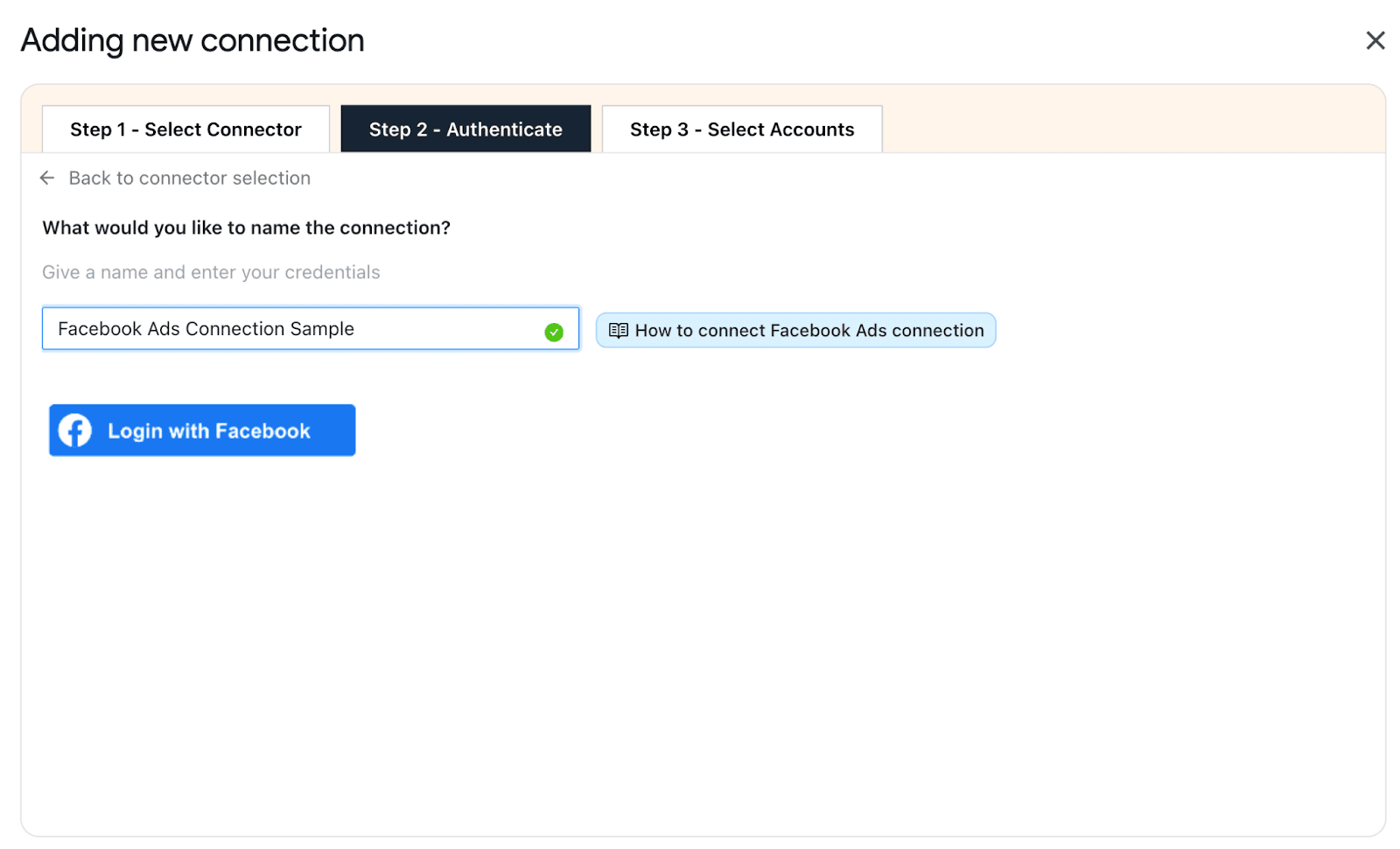1400x849 pixels.
Task: Close the Adding new connection dialog
Action: click(x=1375, y=40)
